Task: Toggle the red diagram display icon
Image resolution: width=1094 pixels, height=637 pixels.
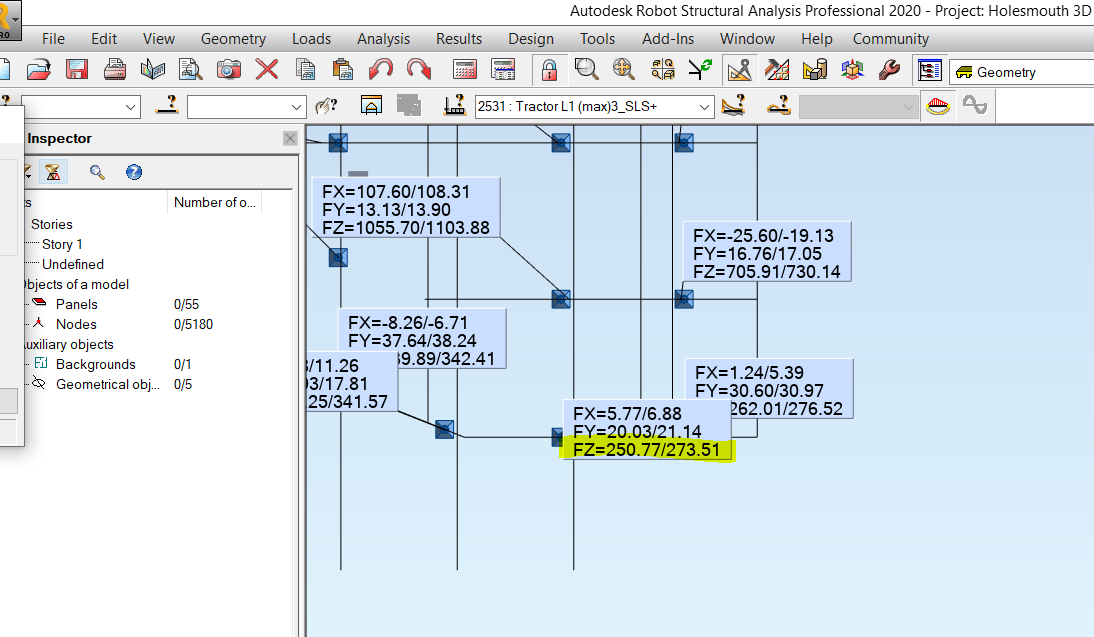Action: click(x=938, y=106)
